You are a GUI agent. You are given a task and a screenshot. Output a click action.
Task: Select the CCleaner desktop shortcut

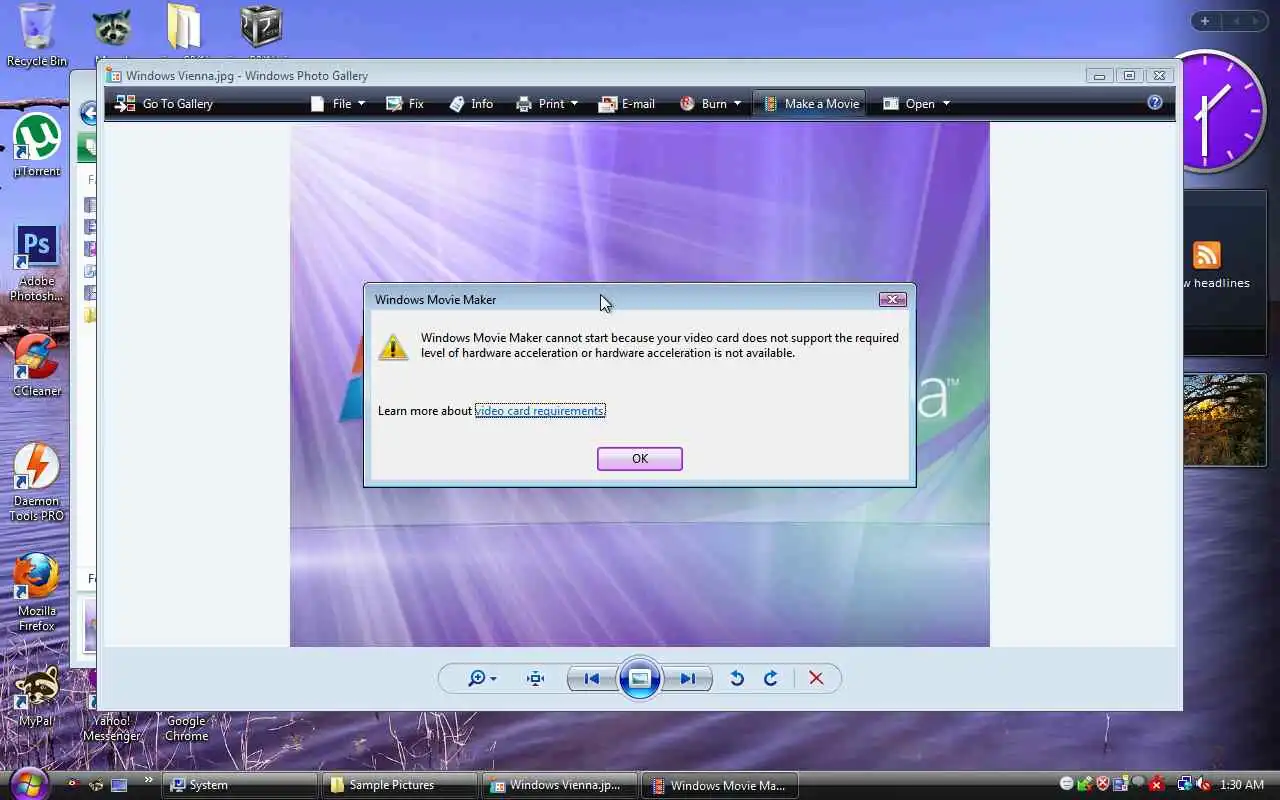(x=37, y=365)
